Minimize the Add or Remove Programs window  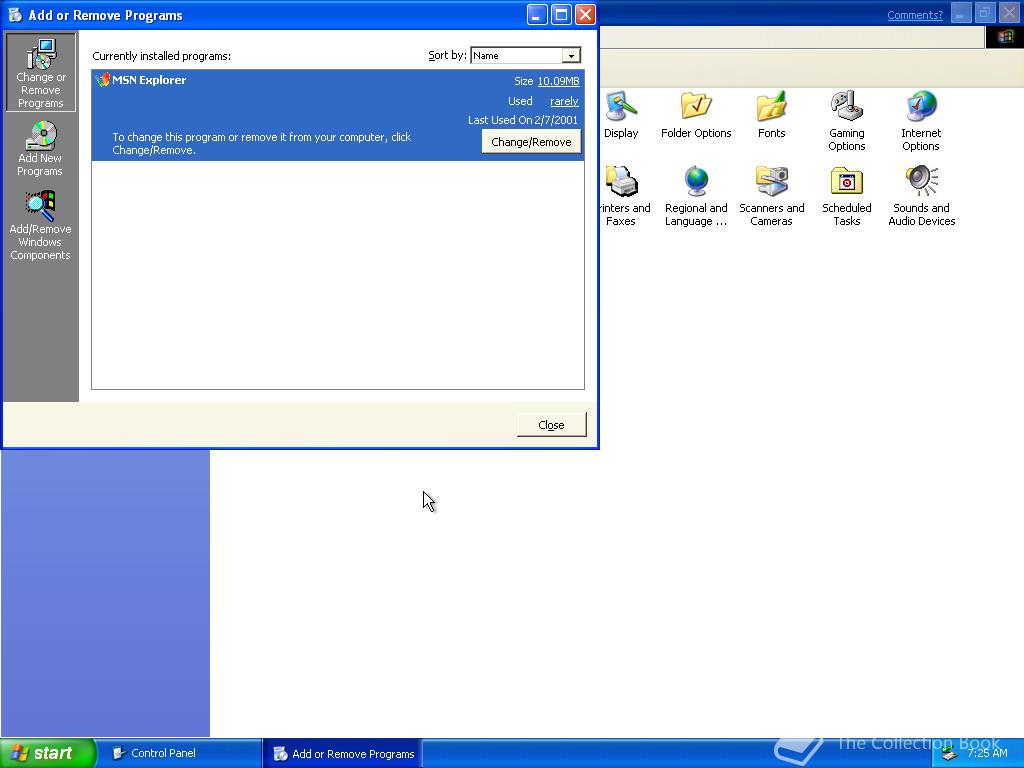pyautogui.click(x=537, y=14)
